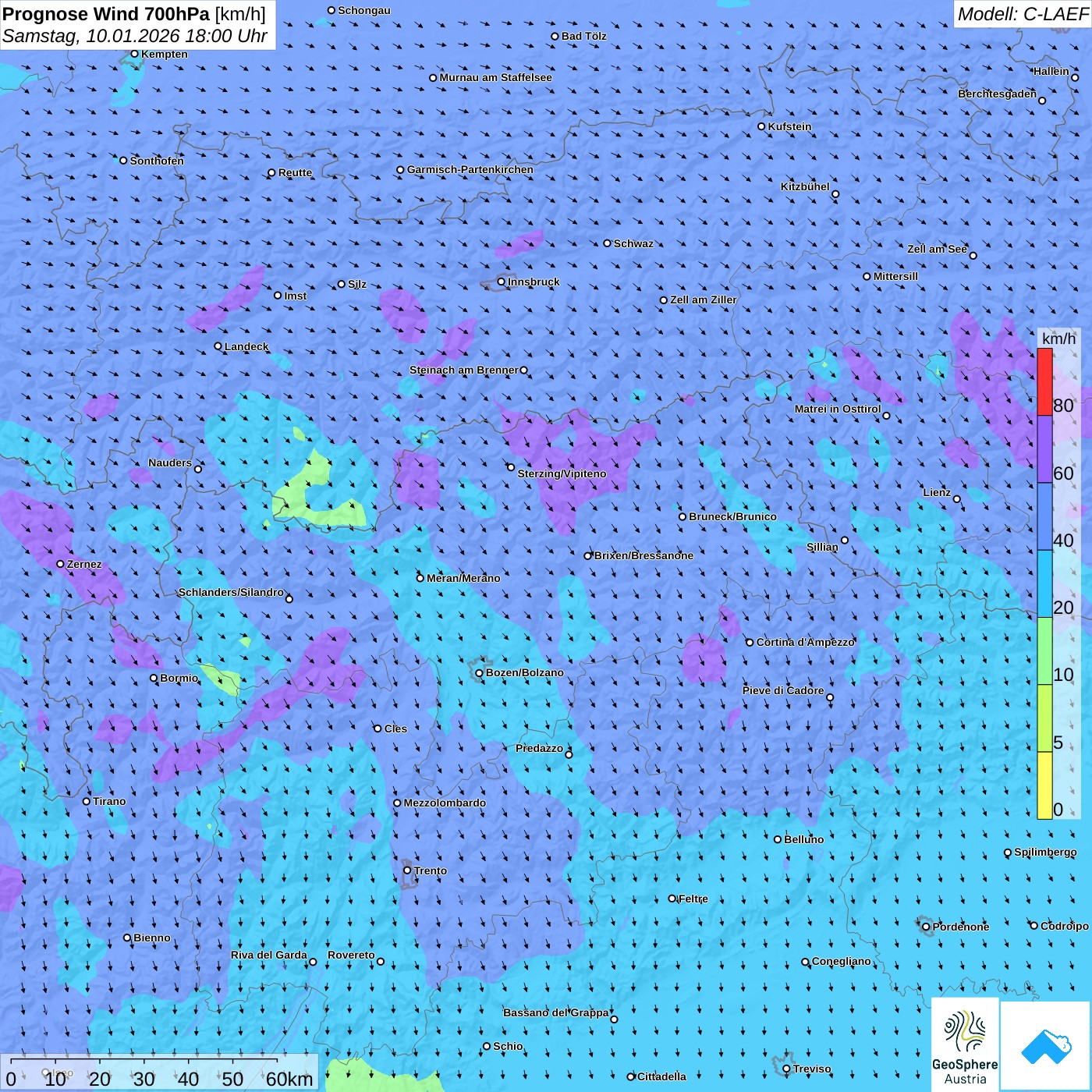Click the Bormio city label
The width and height of the screenshot is (1092, 1092).
pos(179,678)
